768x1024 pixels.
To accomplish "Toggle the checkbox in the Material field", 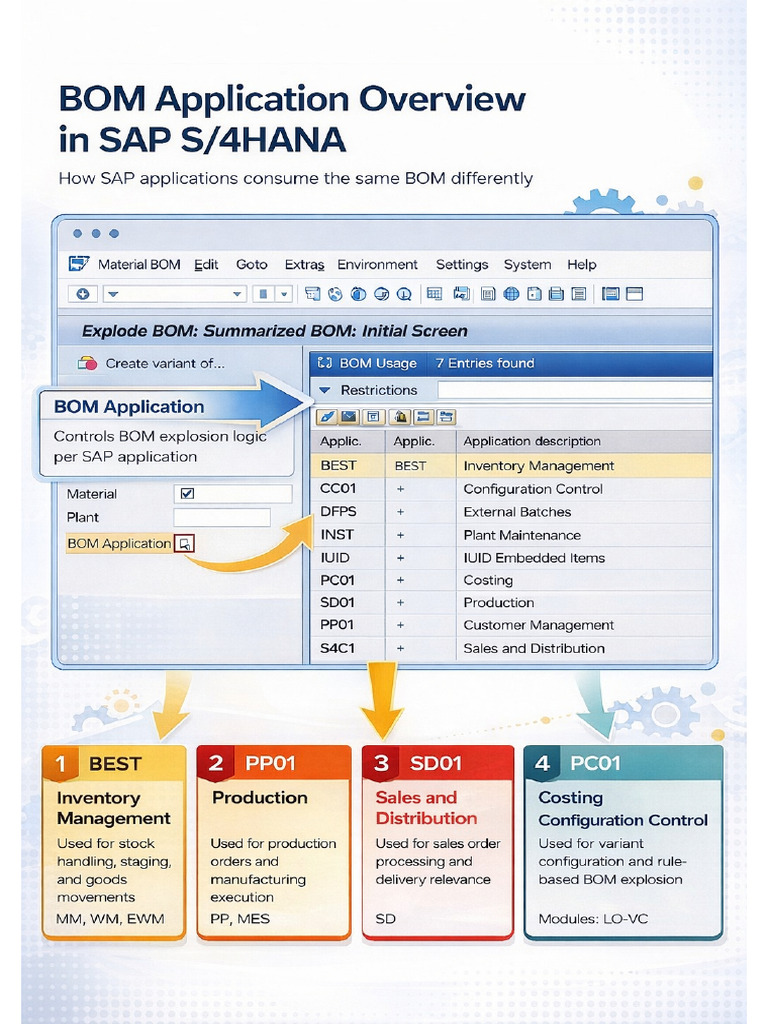I will click(x=187, y=493).
